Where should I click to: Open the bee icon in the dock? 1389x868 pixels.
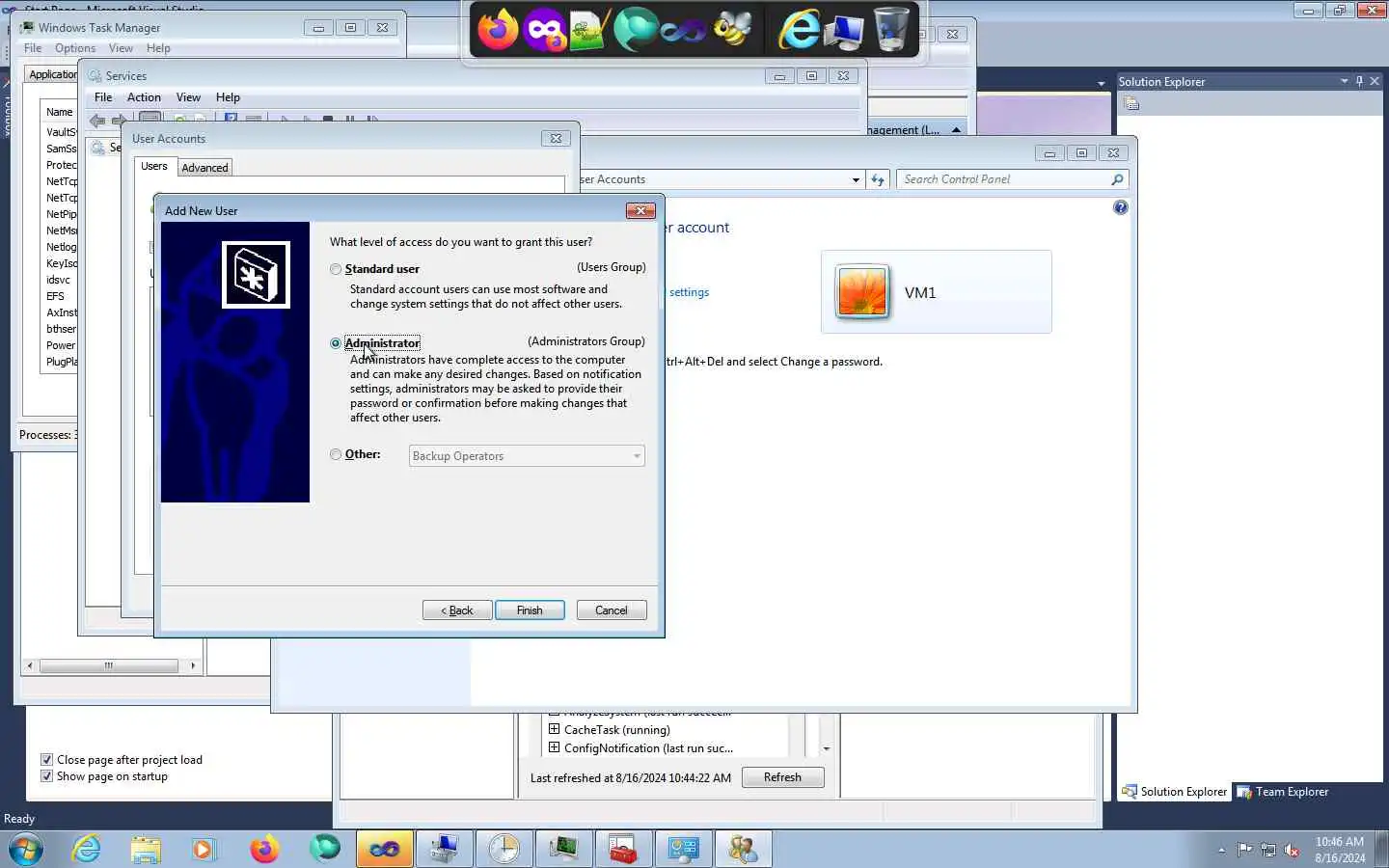[x=732, y=29]
